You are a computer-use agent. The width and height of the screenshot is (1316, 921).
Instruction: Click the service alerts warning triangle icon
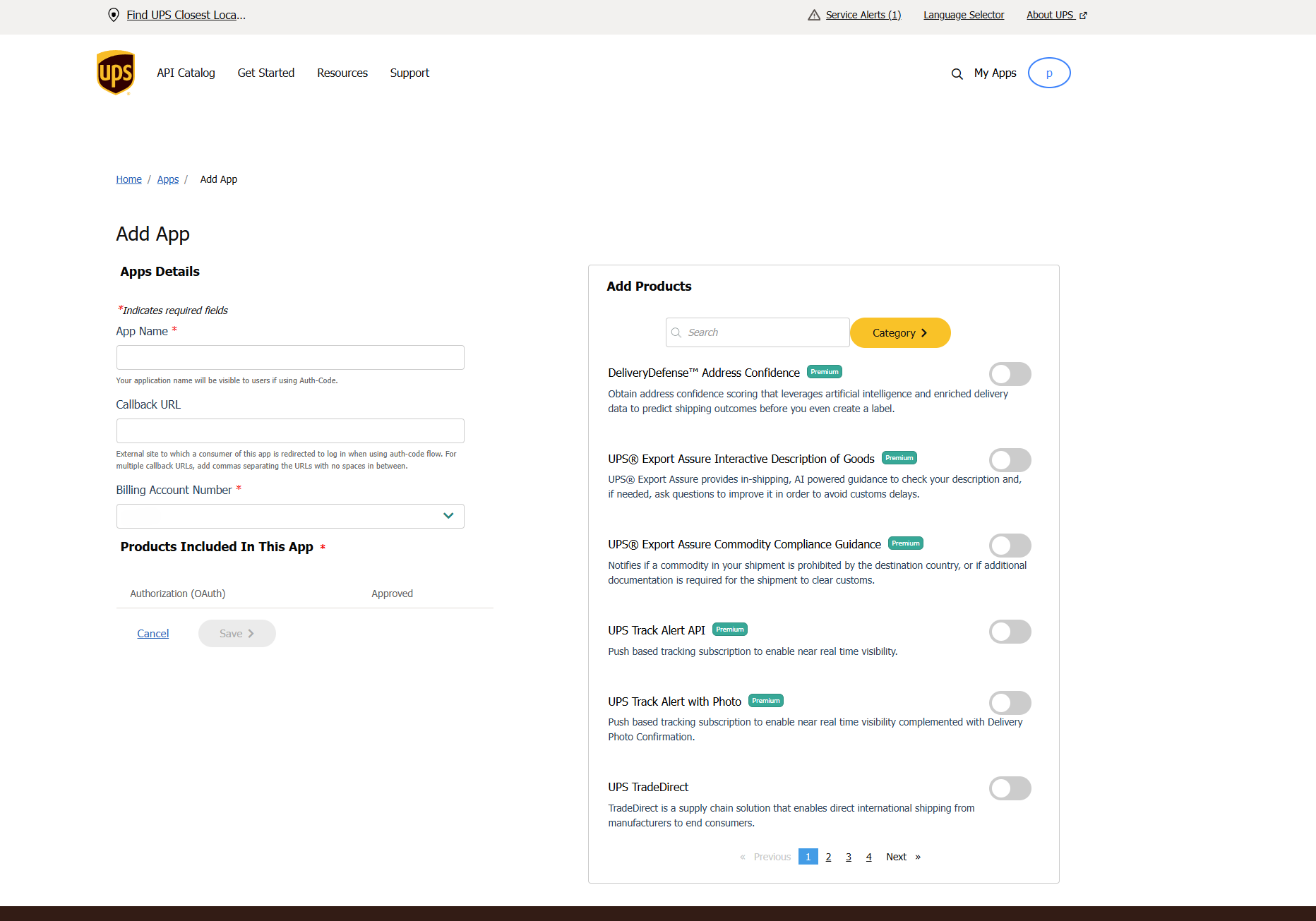click(x=814, y=15)
